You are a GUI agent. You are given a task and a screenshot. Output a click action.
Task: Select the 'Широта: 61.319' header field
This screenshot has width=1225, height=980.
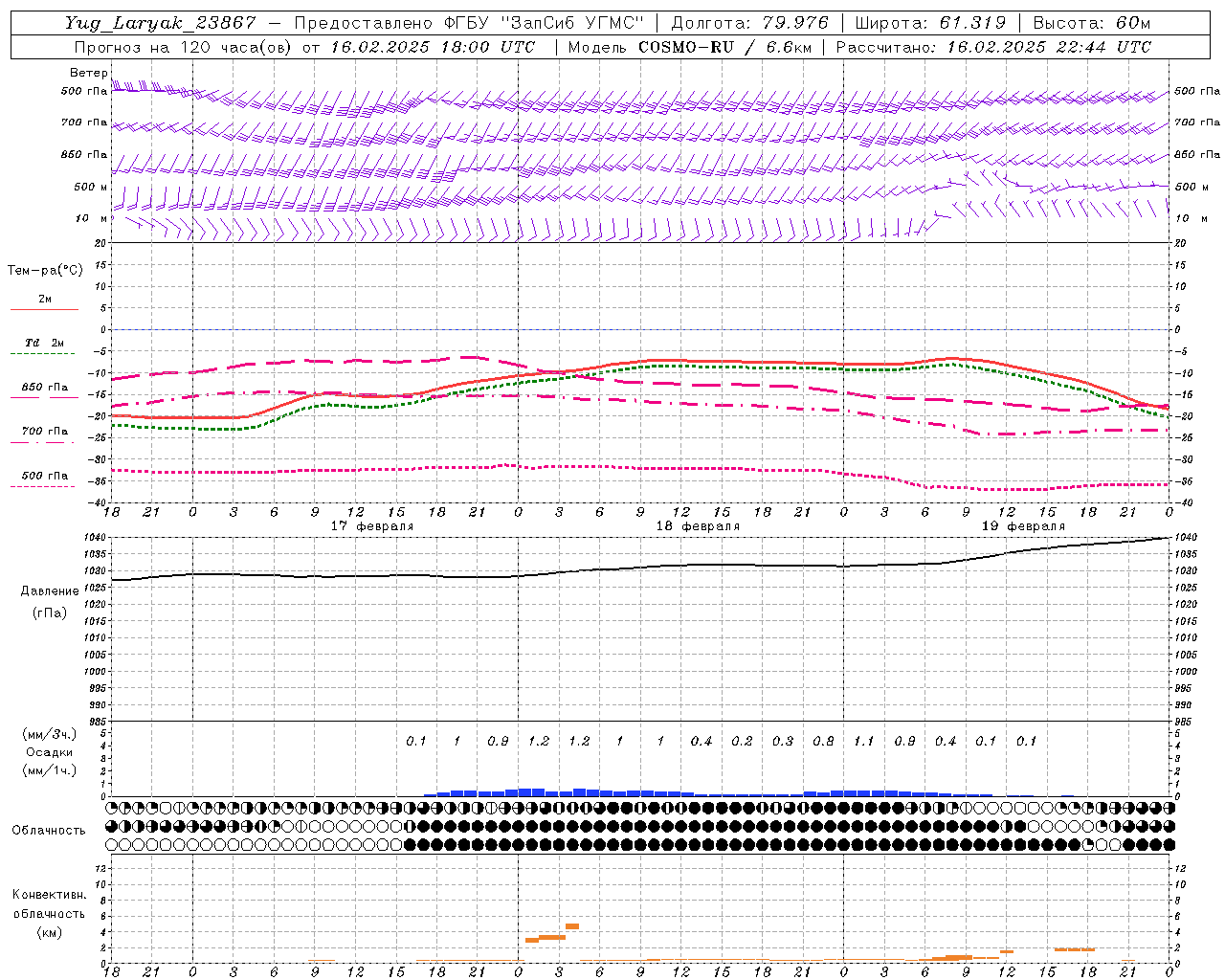[930, 23]
